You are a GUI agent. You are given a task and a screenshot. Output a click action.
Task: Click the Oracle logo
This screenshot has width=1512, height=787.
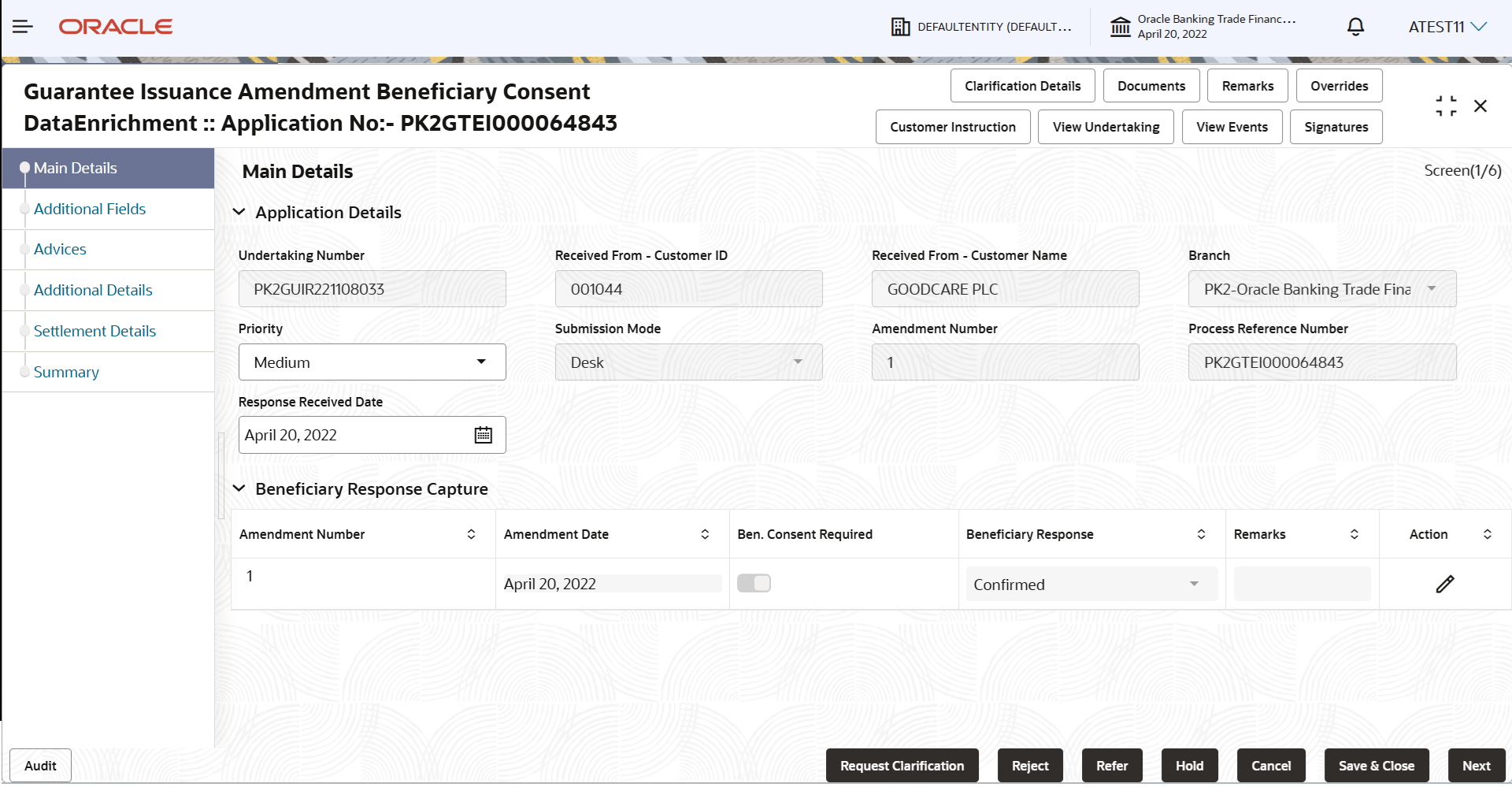116,27
